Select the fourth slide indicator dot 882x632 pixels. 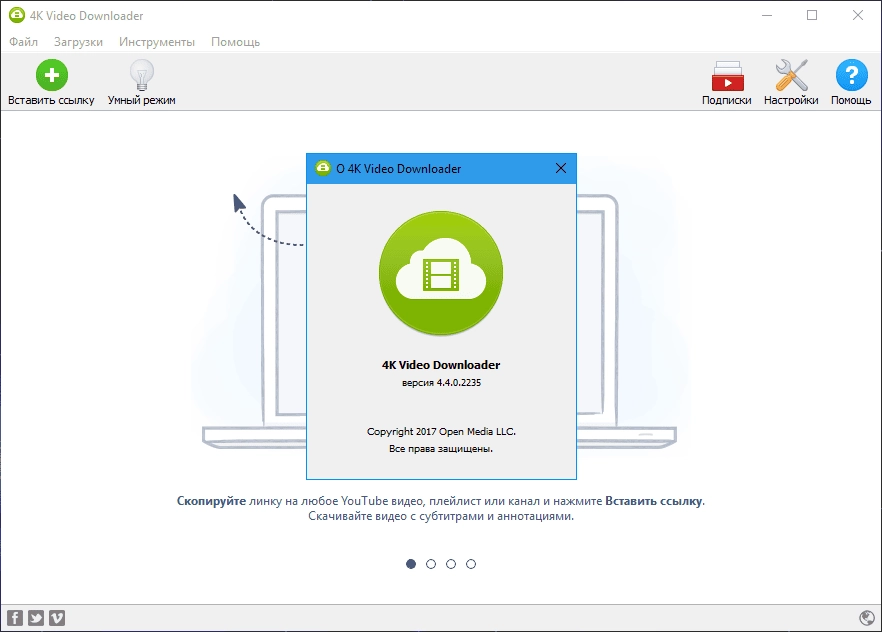tap(471, 564)
